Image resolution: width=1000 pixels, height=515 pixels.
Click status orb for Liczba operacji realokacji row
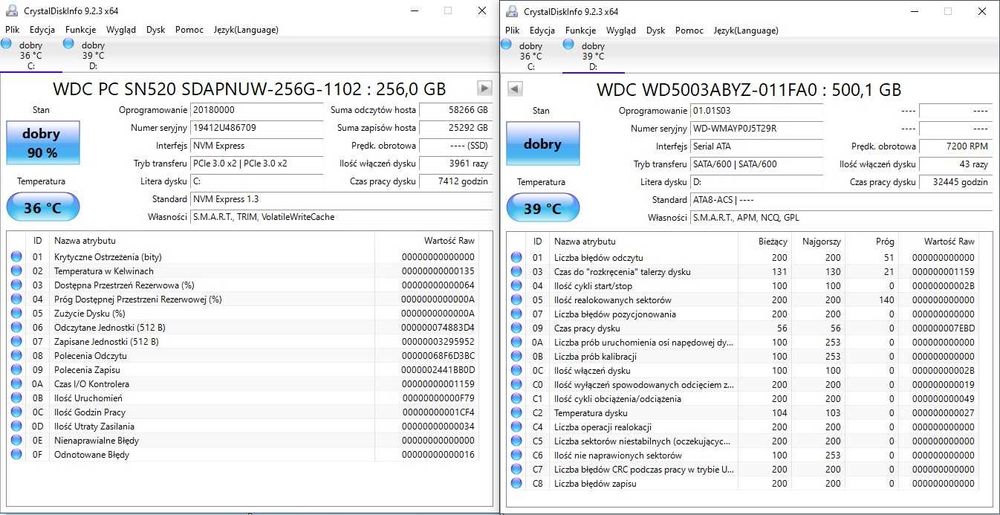tap(517, 427)
